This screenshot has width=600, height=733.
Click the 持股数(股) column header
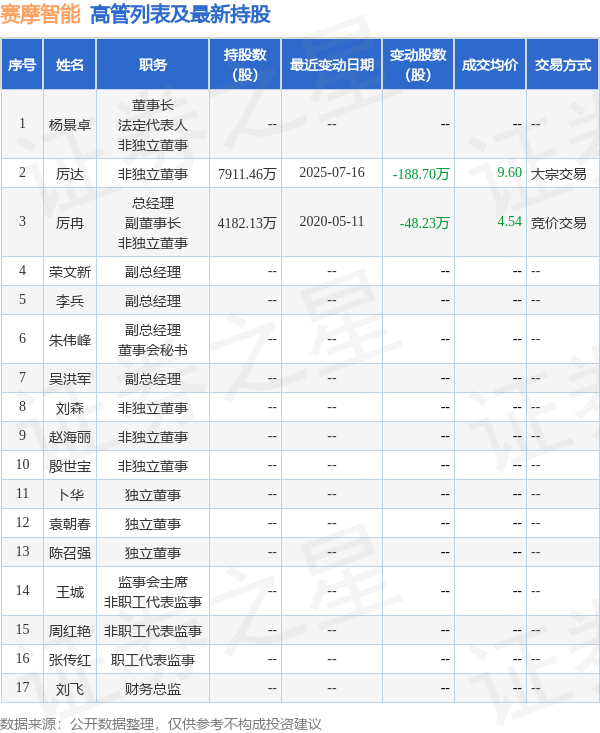point(245,65)
